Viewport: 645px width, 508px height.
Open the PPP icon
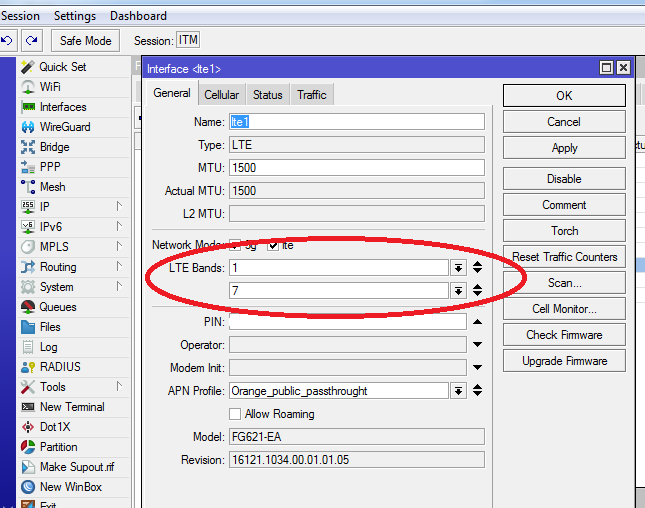click(x=28, y=167)
